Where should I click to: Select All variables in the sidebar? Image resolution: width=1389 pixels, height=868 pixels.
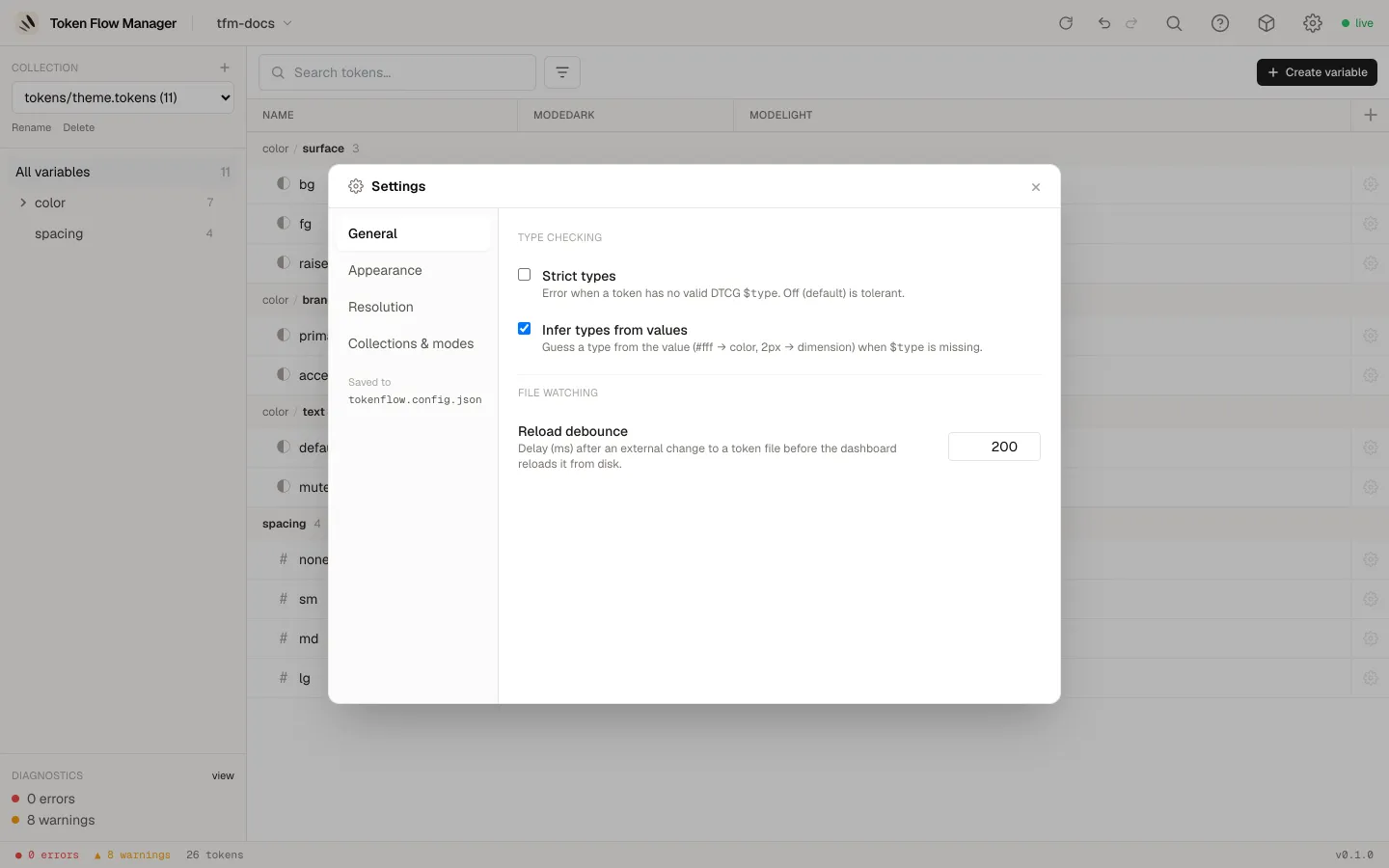[x=123, y=172]
